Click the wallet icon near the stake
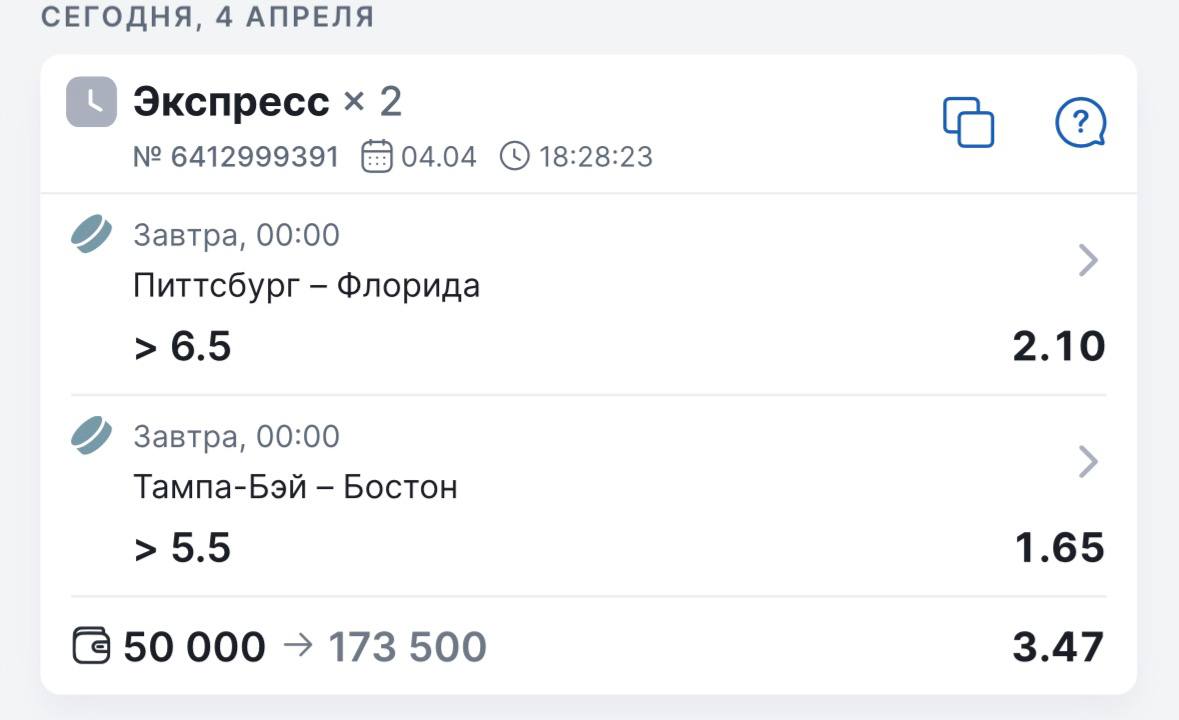The width and height of the screenshot is (1179, 720). [93, 646]
